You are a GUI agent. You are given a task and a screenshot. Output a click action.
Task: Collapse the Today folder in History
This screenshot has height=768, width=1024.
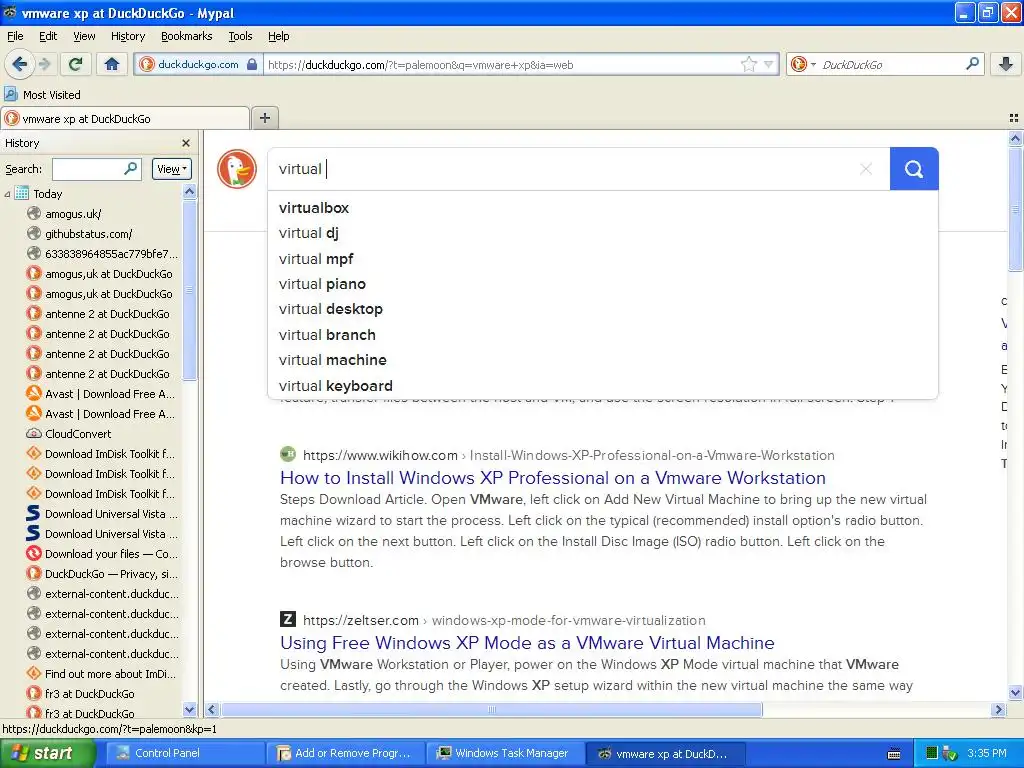(7, 194)
